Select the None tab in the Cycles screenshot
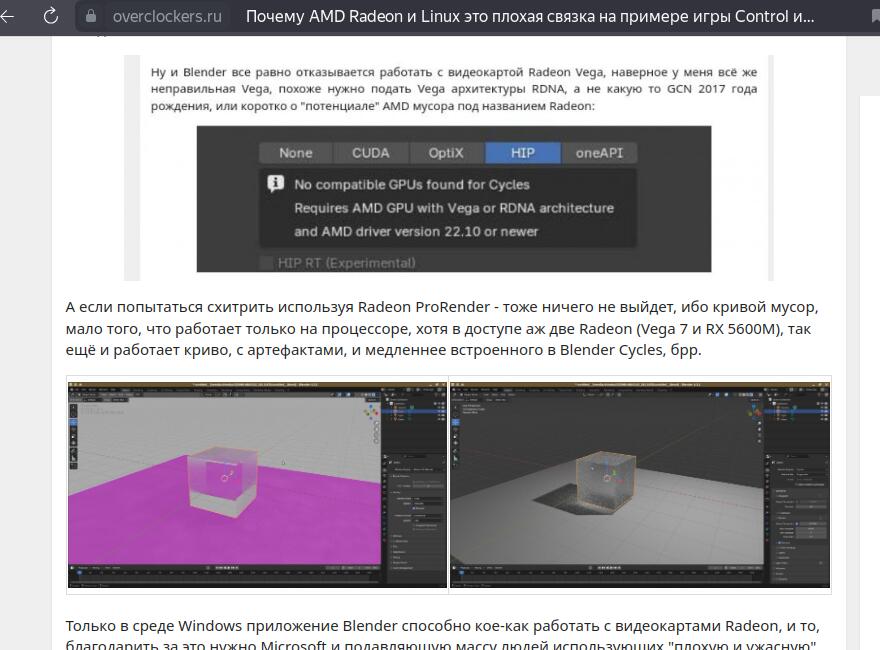The image size is (880, 650). [x=296, y=153]
